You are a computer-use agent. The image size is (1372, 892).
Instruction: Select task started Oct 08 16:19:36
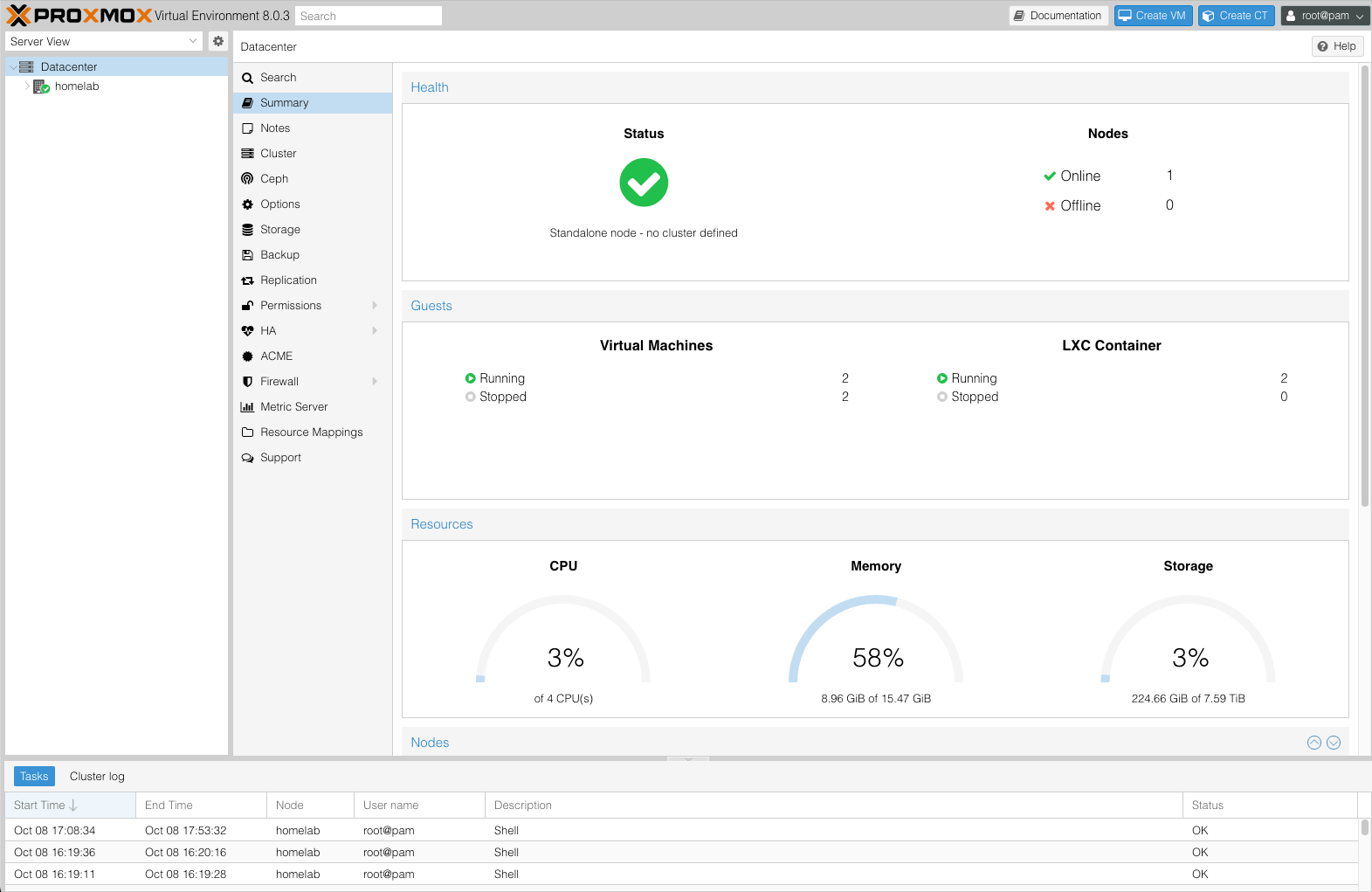[x=681, y=853]
